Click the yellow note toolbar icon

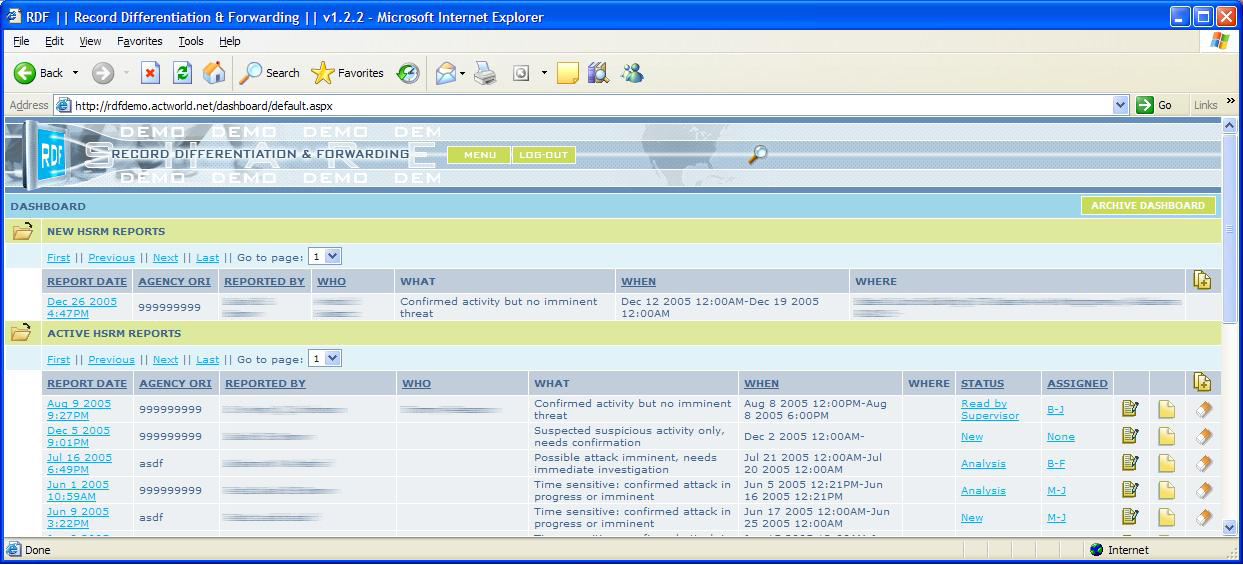click(x=567, y=73)
